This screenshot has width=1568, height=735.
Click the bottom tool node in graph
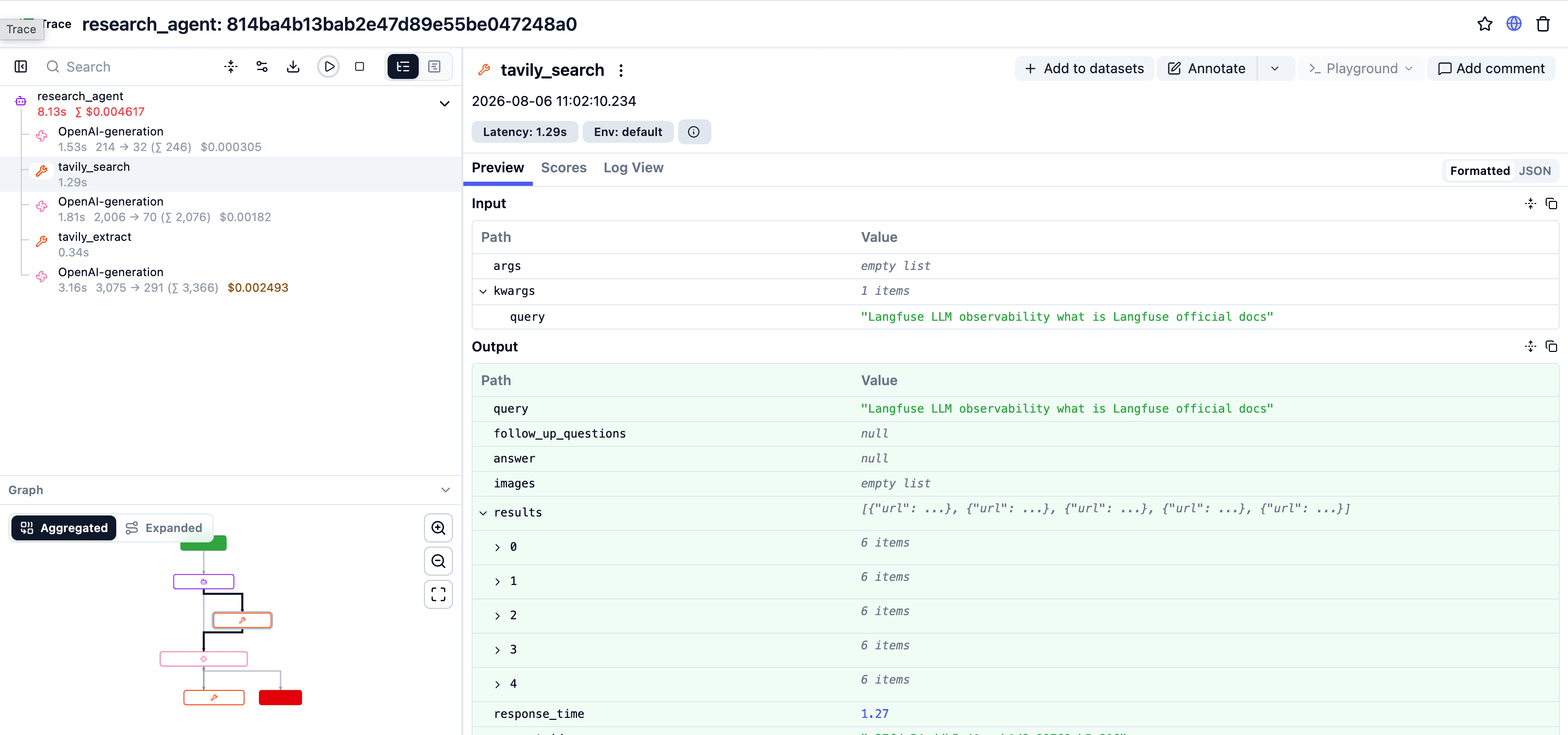click(x=214, y=698)
